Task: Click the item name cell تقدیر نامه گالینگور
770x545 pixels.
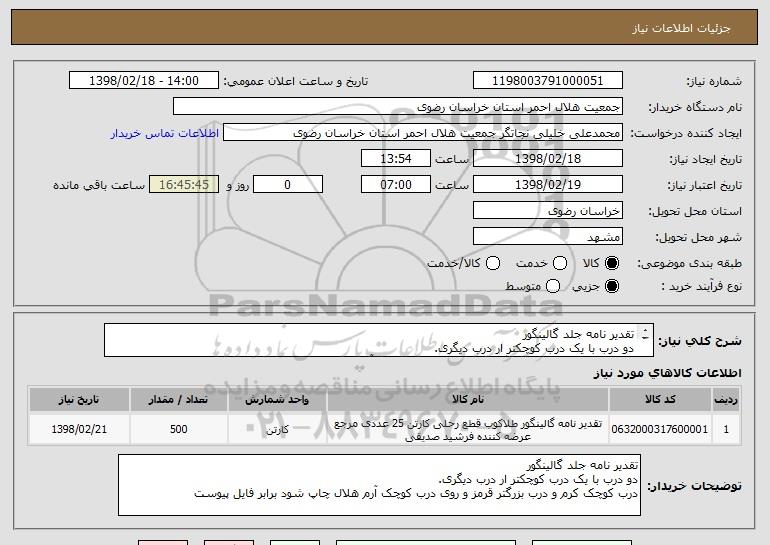Action: click(x=468, y=430)
